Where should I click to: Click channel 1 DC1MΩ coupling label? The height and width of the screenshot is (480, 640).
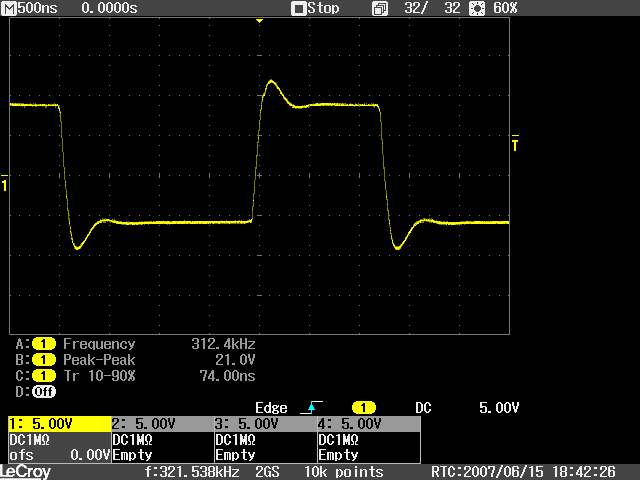click(x=29, y=440)
